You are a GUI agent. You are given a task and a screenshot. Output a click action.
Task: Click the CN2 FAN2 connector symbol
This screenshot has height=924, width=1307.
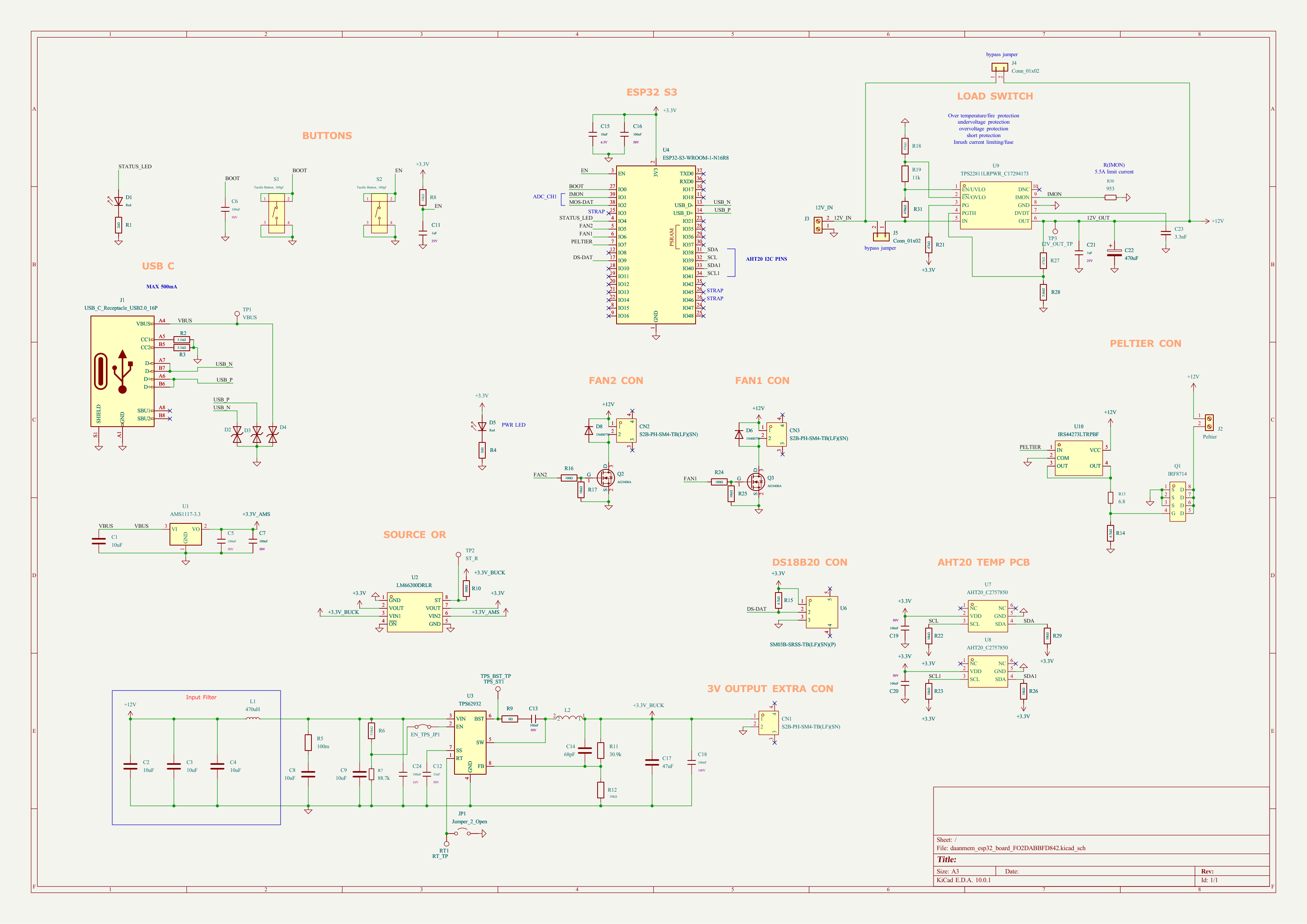(627, 431)
